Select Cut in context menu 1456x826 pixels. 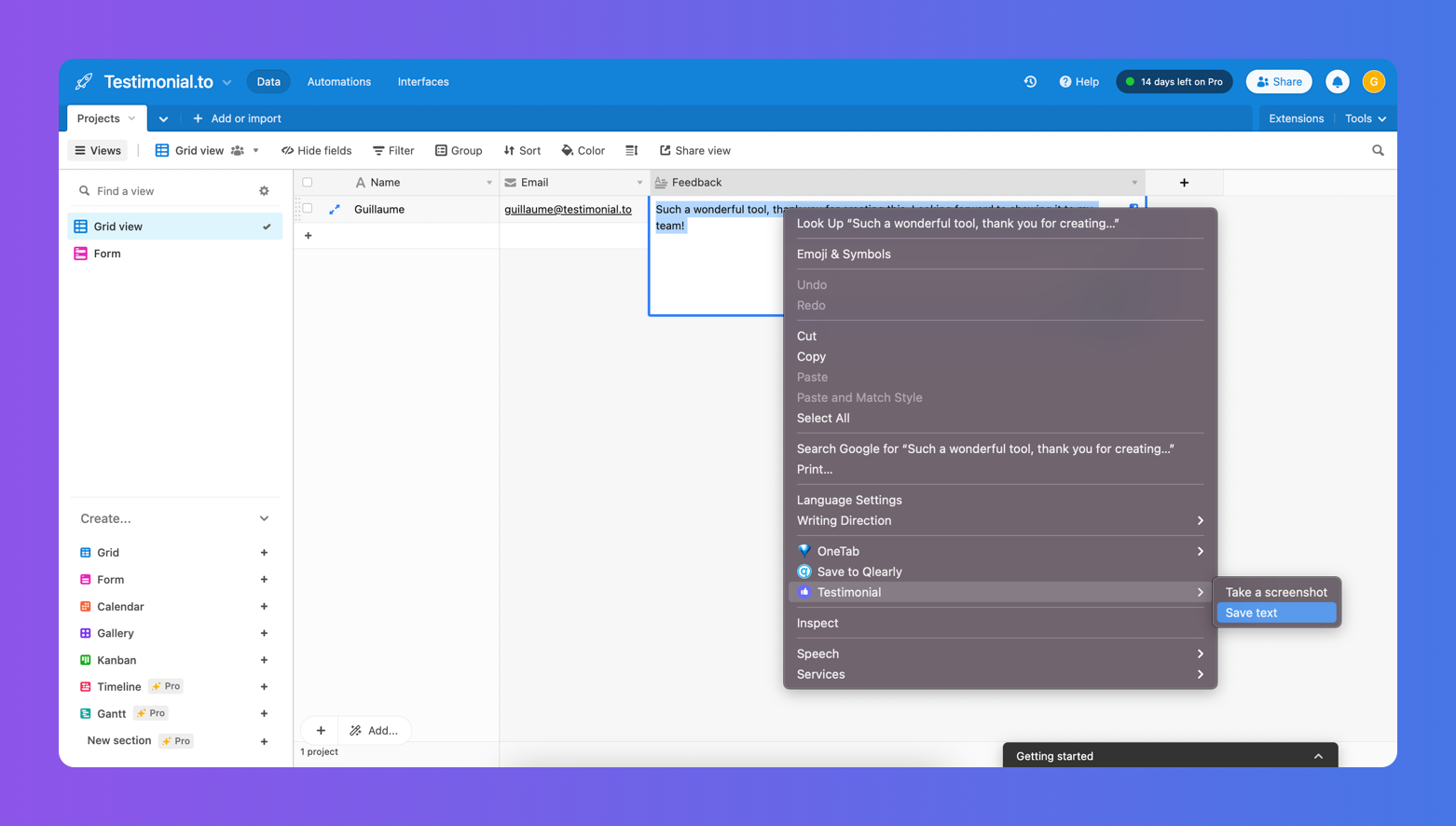tap(1000, 336)
